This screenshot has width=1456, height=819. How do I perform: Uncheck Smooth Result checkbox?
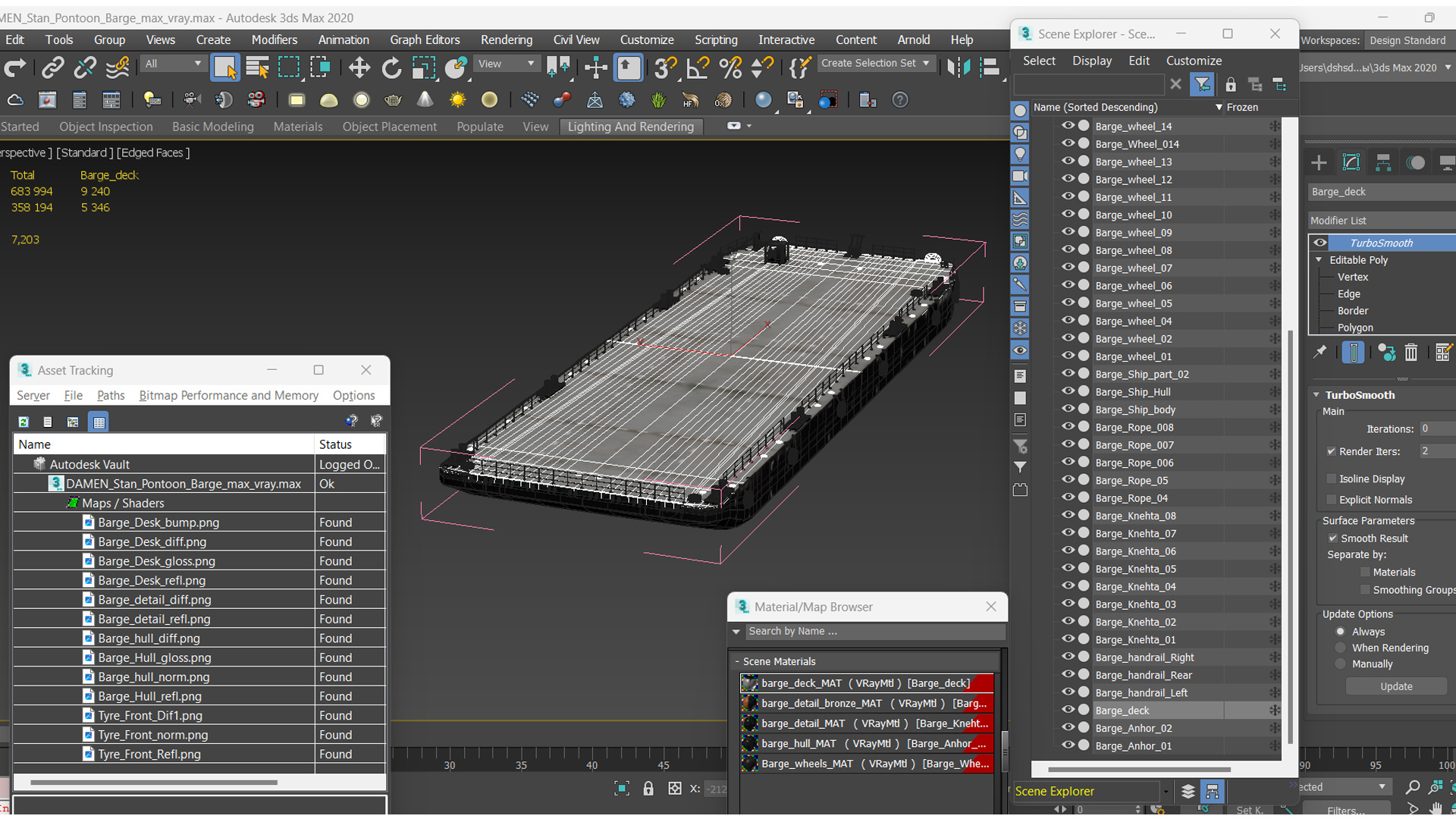coord(1333,538)
